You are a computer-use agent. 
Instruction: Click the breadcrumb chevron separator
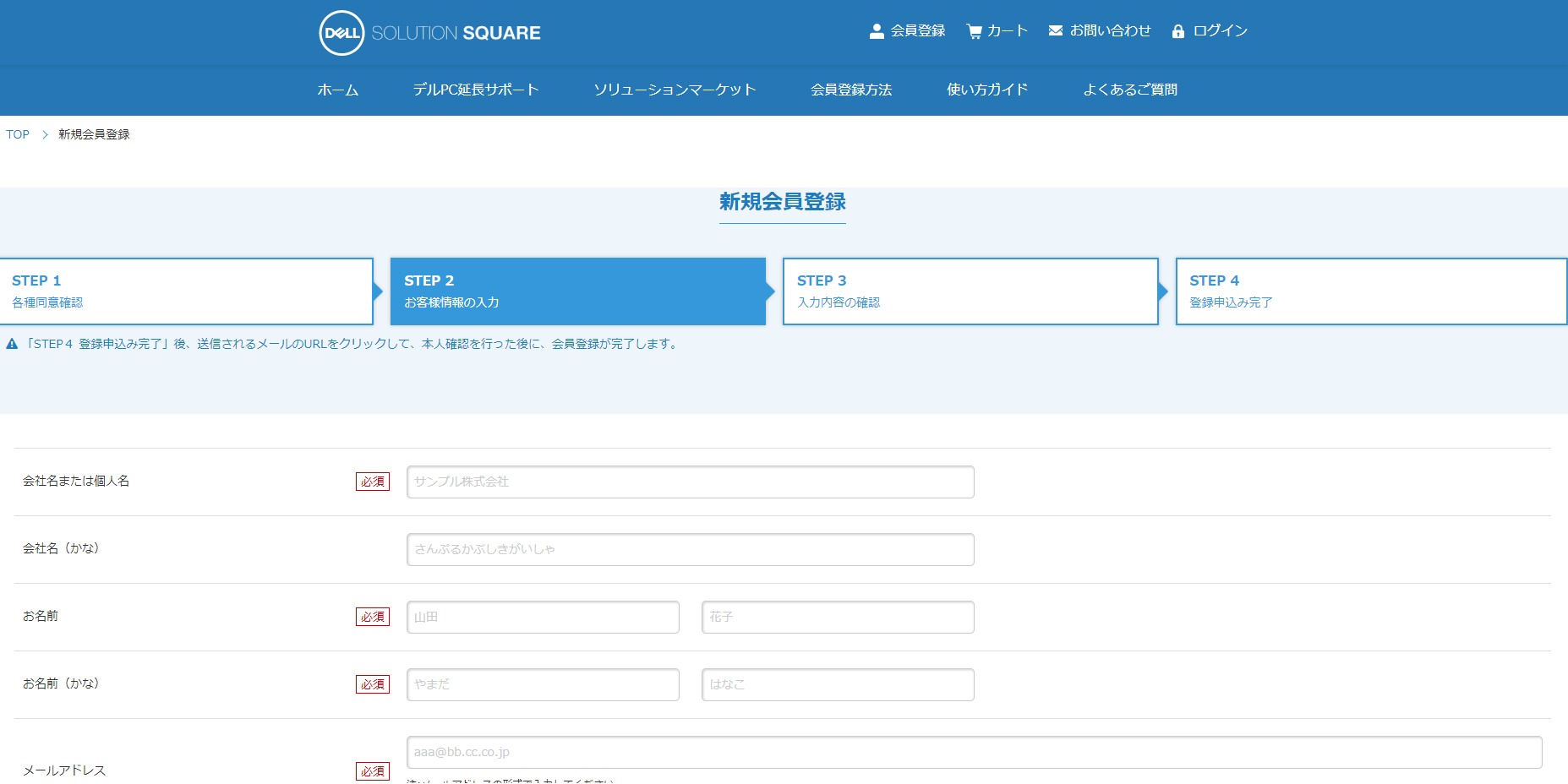pyautogui.click(x=45, y=134)
